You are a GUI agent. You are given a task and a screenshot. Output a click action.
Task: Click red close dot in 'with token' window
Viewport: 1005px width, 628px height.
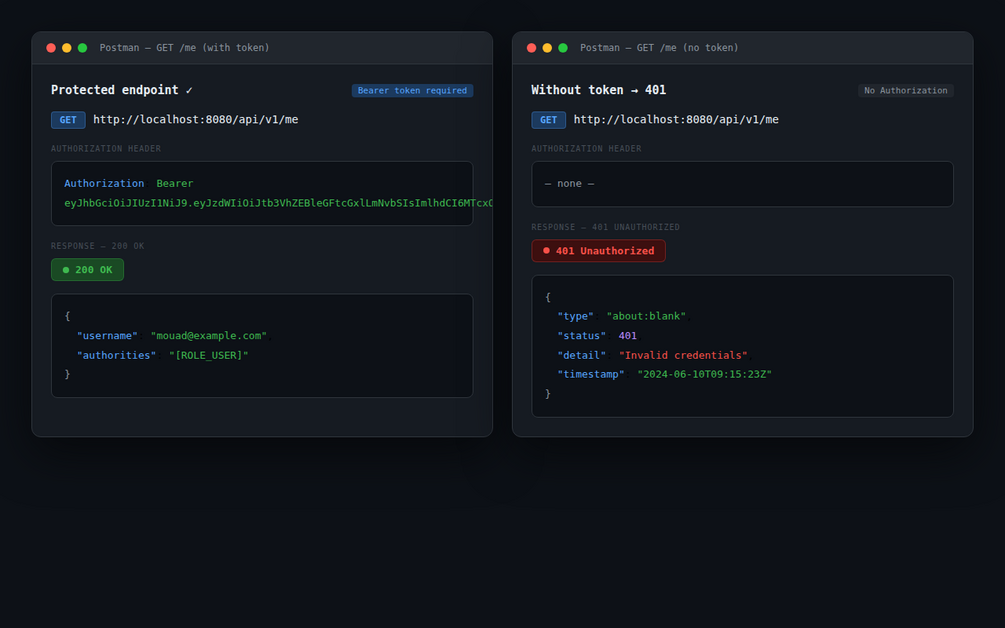click(x=51, y=48)
